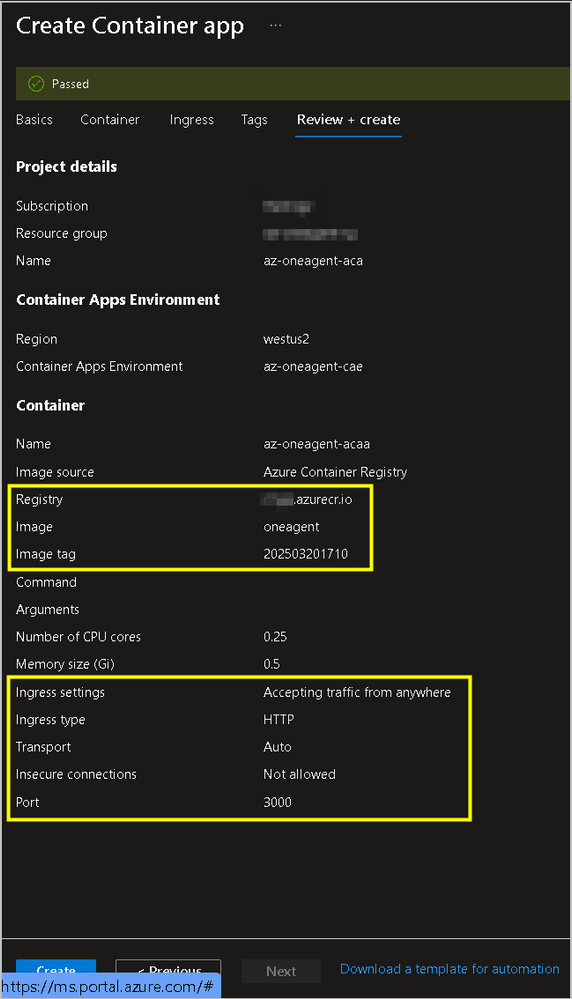Switch to the Basics tab
This screenshot has width=572, height=999.
pyautogui.click(x=34, y=120)
